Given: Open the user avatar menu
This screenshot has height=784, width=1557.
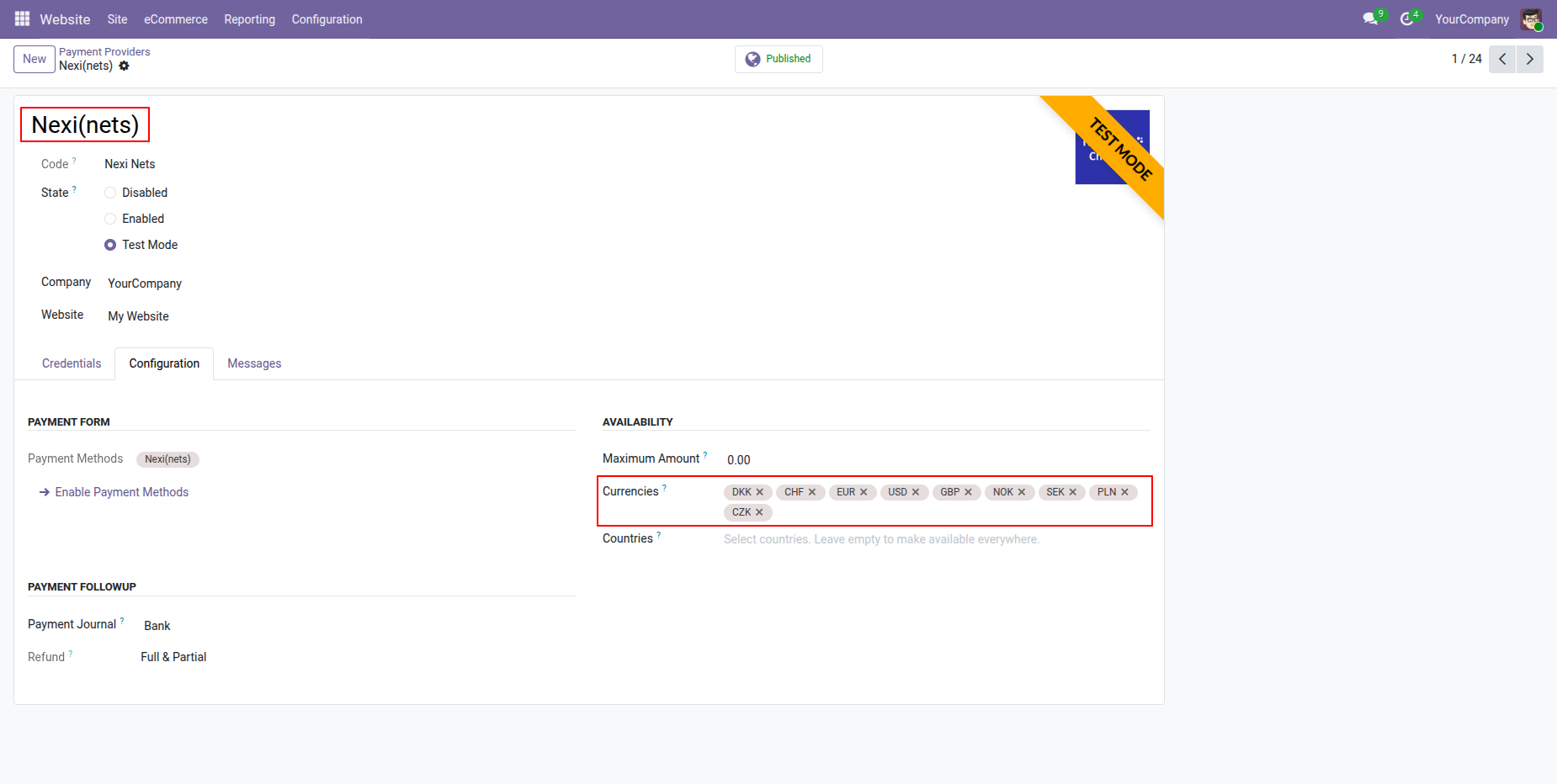Looking at the screenshot, I should 1531,19.
